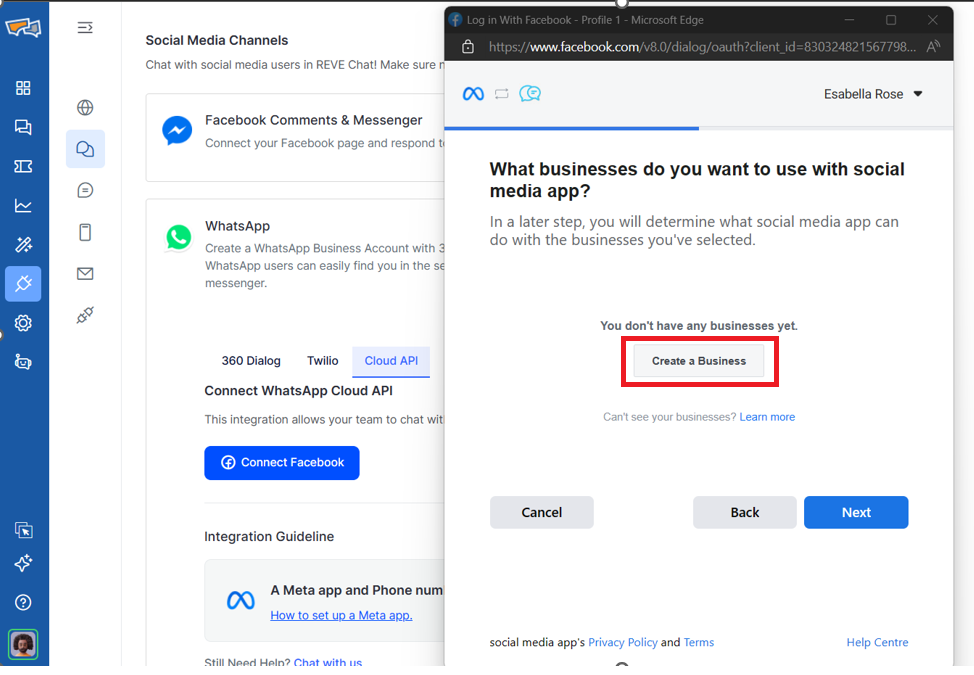Select the gray plug connector icon
This screenshot has width=974, height=675.
tap(85, 315)
